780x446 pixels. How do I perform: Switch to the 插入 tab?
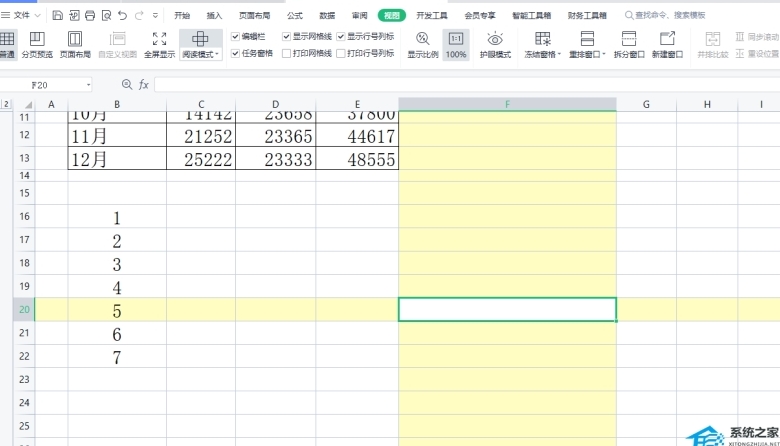click(x=214, y=15)
